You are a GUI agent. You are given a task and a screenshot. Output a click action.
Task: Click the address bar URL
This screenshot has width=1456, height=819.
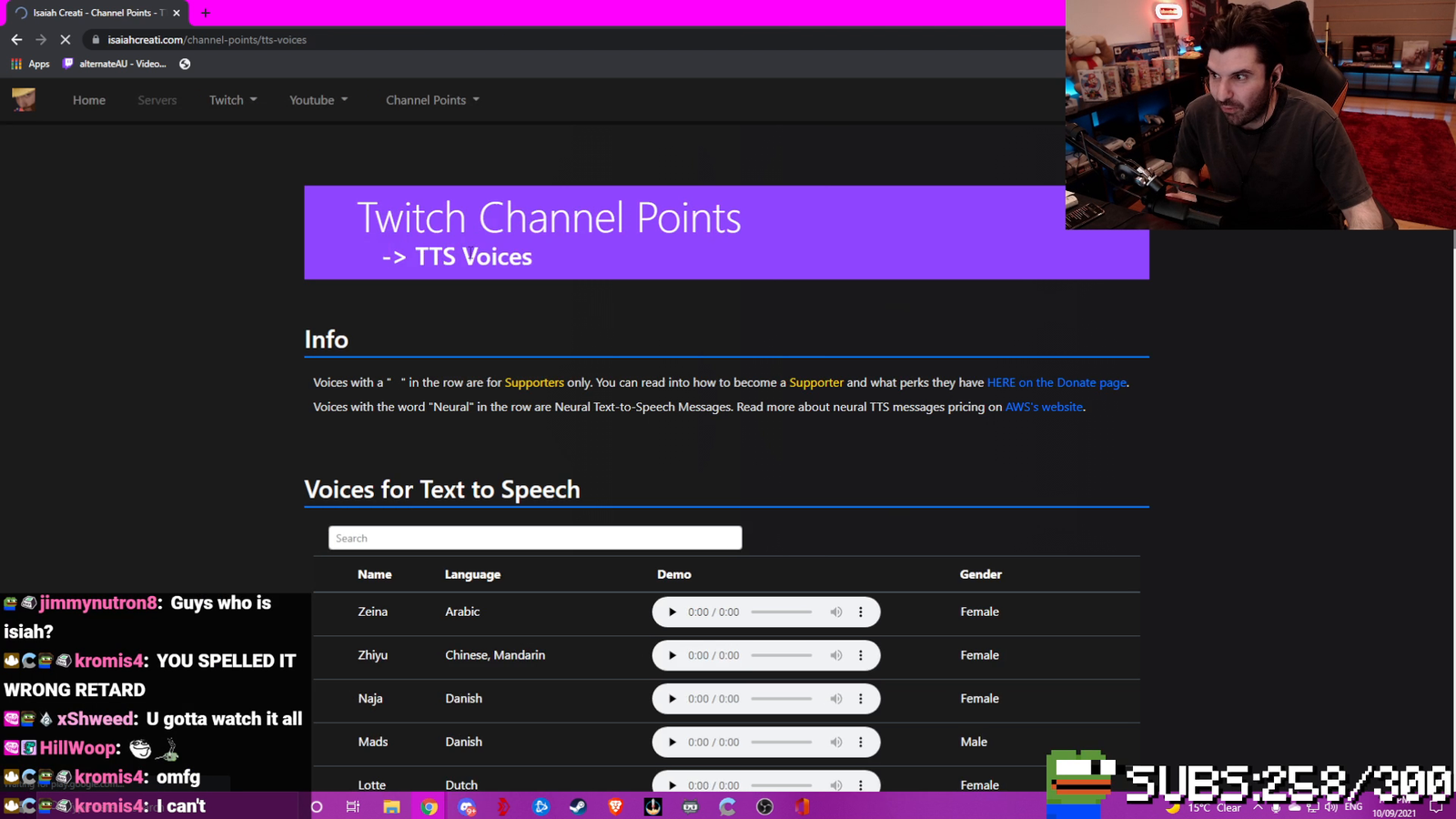pyautogui.click(x=207, y=40)
